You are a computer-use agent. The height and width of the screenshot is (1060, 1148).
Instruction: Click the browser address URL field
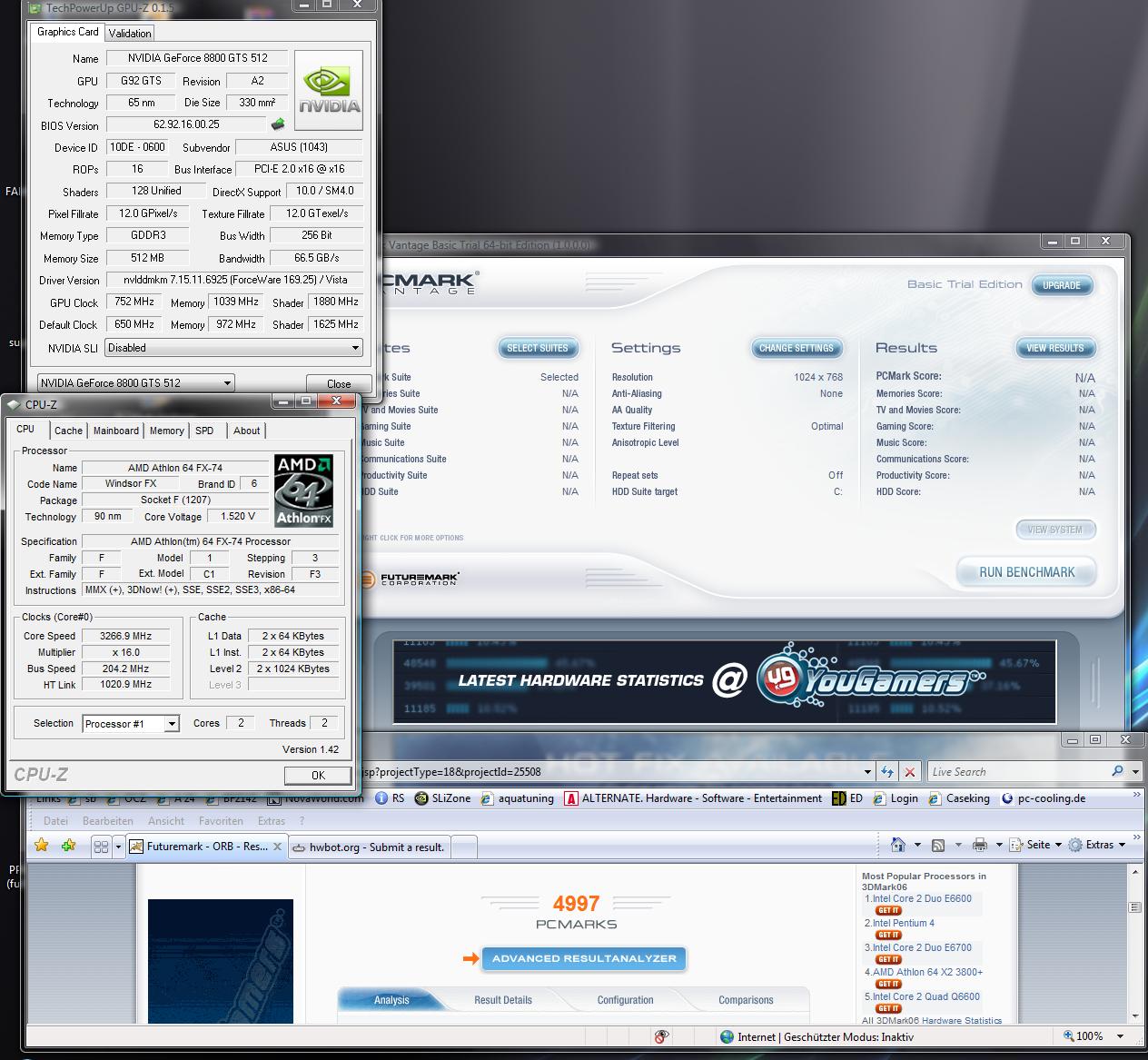coord(609,771)
